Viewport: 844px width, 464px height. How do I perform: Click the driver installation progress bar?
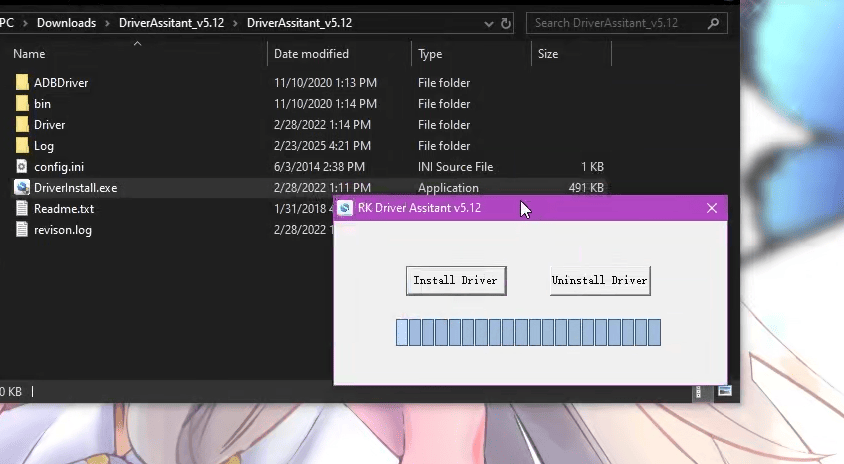[528, 332]
